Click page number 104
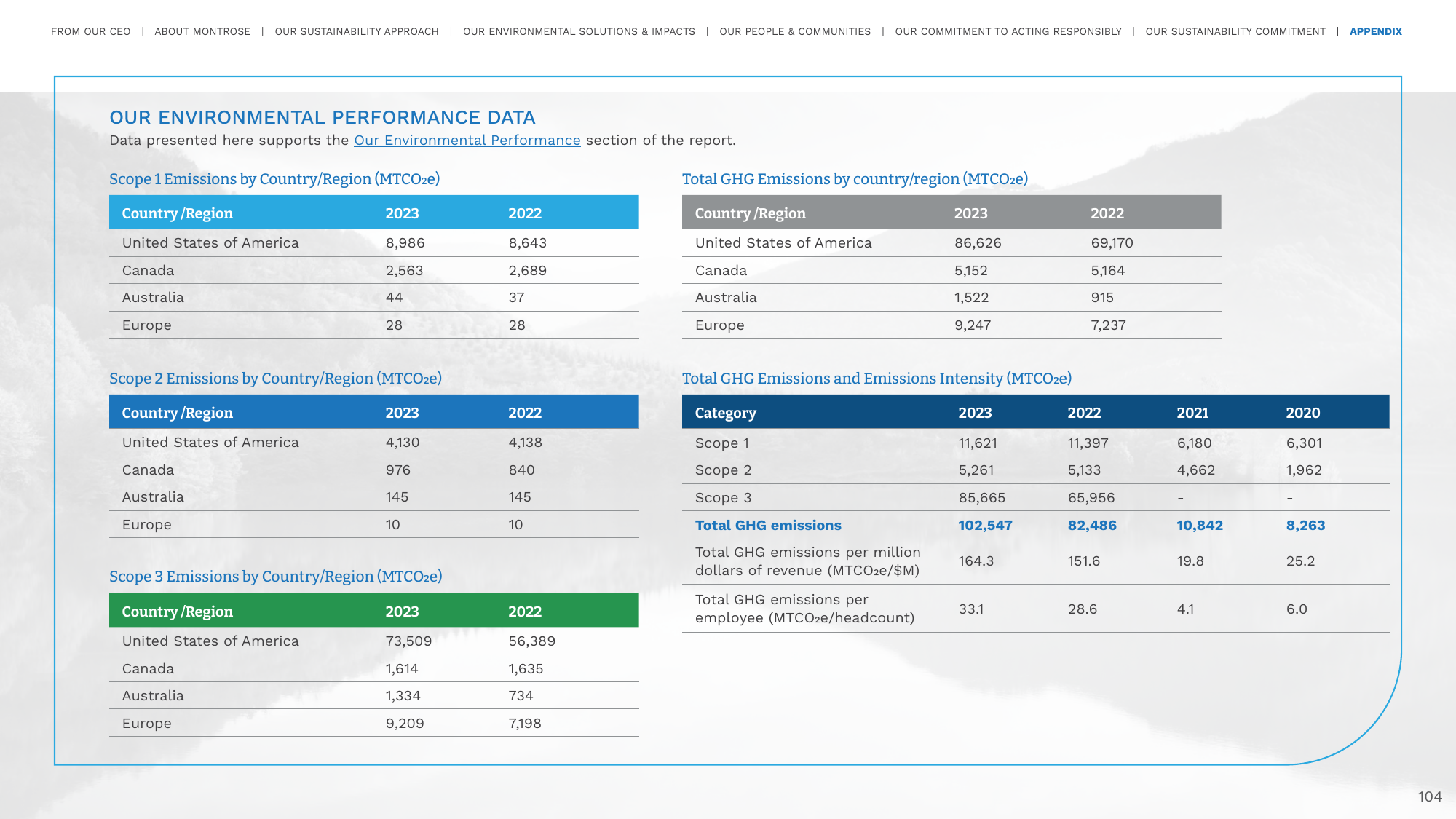Screen dimensions: 1456x819 point(1430,796)
